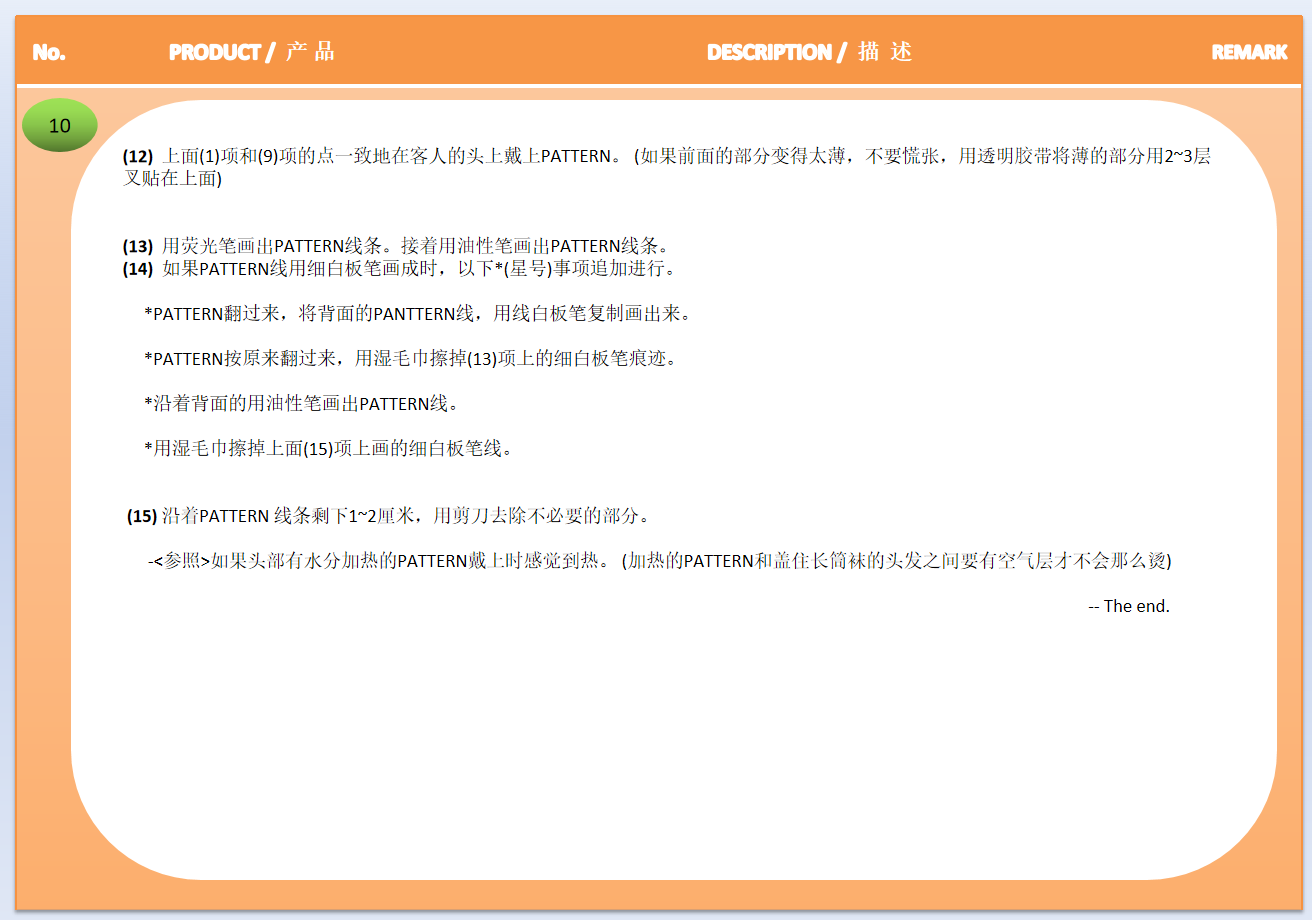Viewport: 1312px width, 920px height.
Task: Click the green oval badge numbered 10
Action: (x=60, y=126)
